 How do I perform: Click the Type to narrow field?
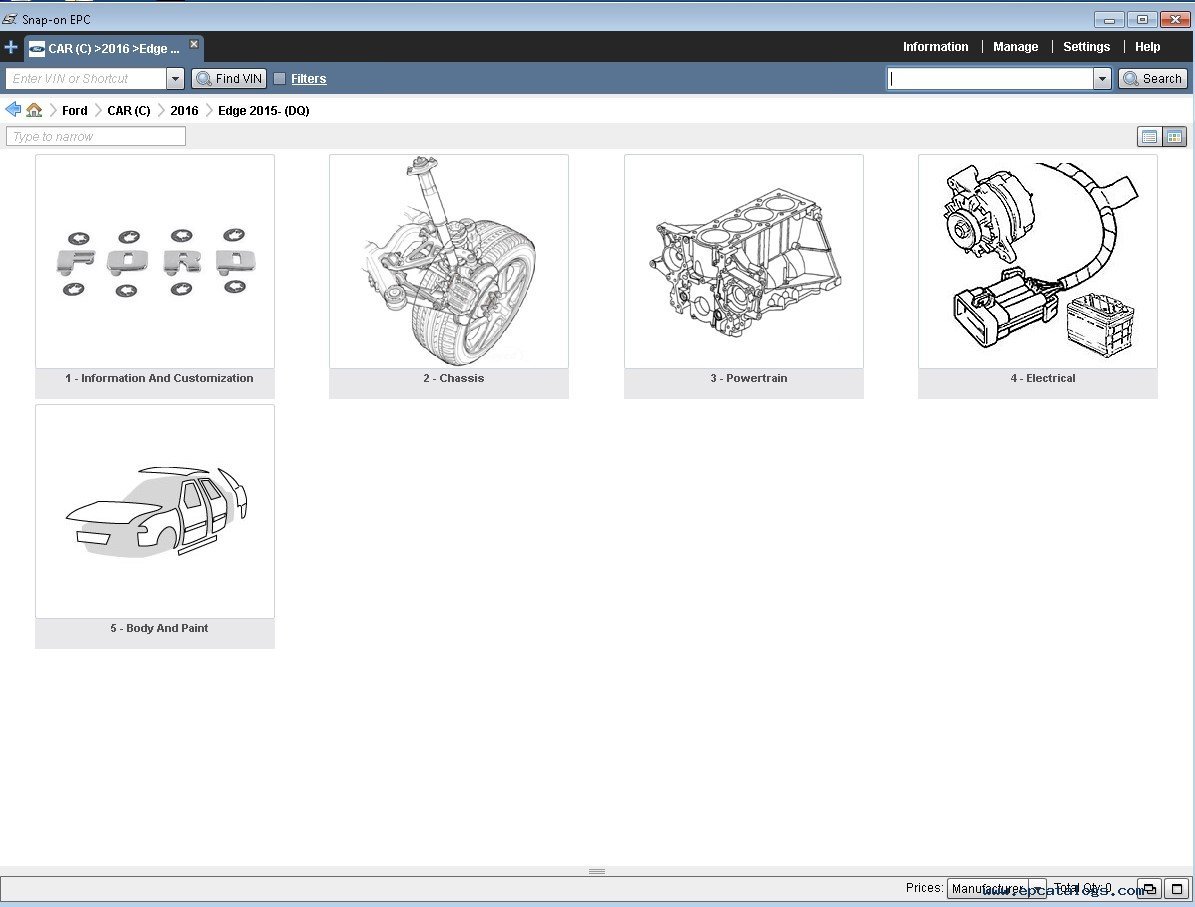[x=96, y=137]
